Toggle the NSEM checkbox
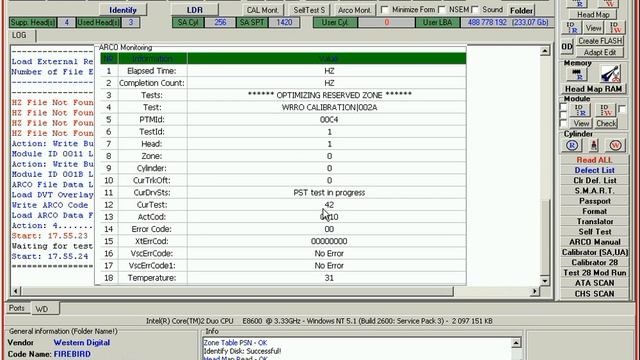This screenshot has height=360, width=640. pos(441,9)
